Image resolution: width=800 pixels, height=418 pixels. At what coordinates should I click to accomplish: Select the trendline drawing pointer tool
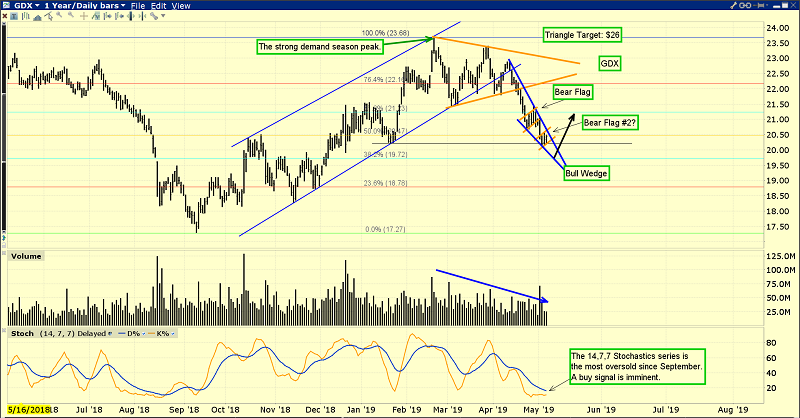coord(48,16)
